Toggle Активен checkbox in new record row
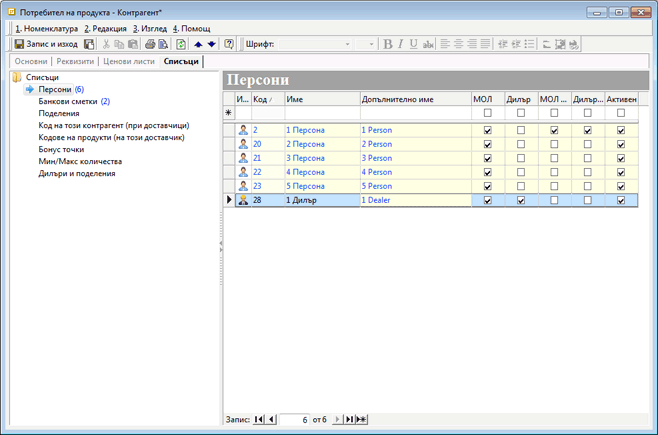The width and height of the screenshot is (658, 435). click(621, 113)
